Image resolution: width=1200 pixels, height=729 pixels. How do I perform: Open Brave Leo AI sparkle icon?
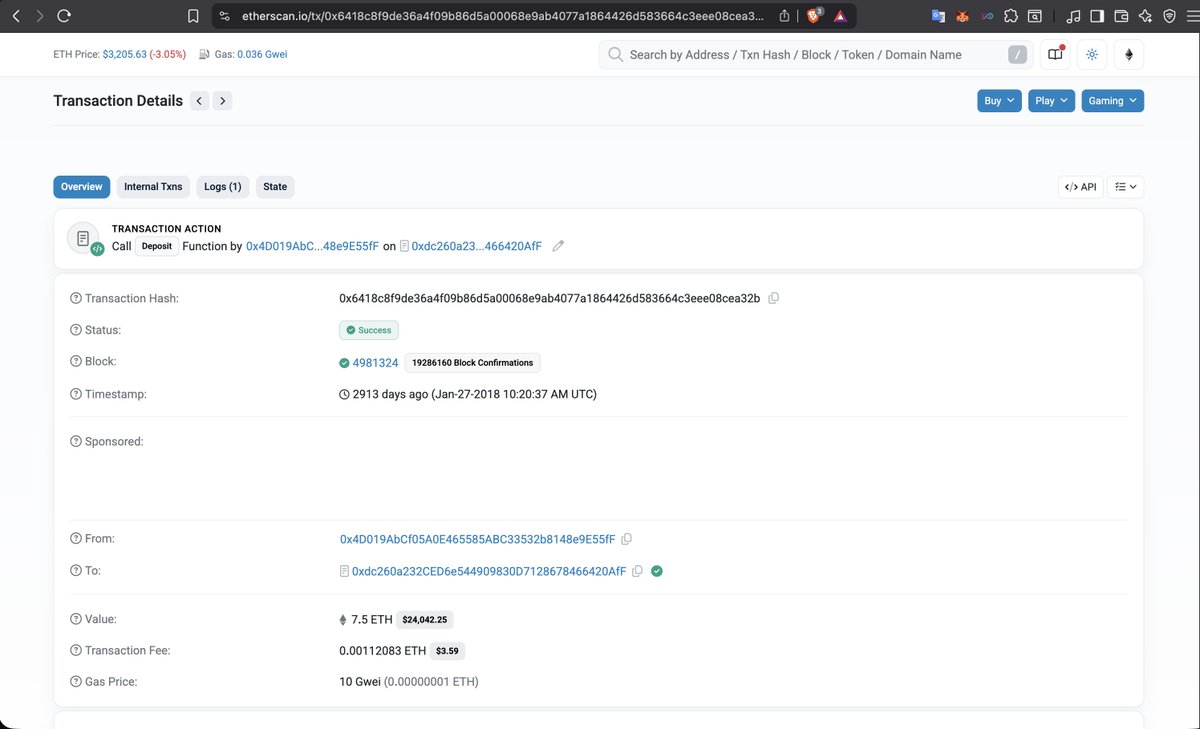click(x=1145, y=16)
